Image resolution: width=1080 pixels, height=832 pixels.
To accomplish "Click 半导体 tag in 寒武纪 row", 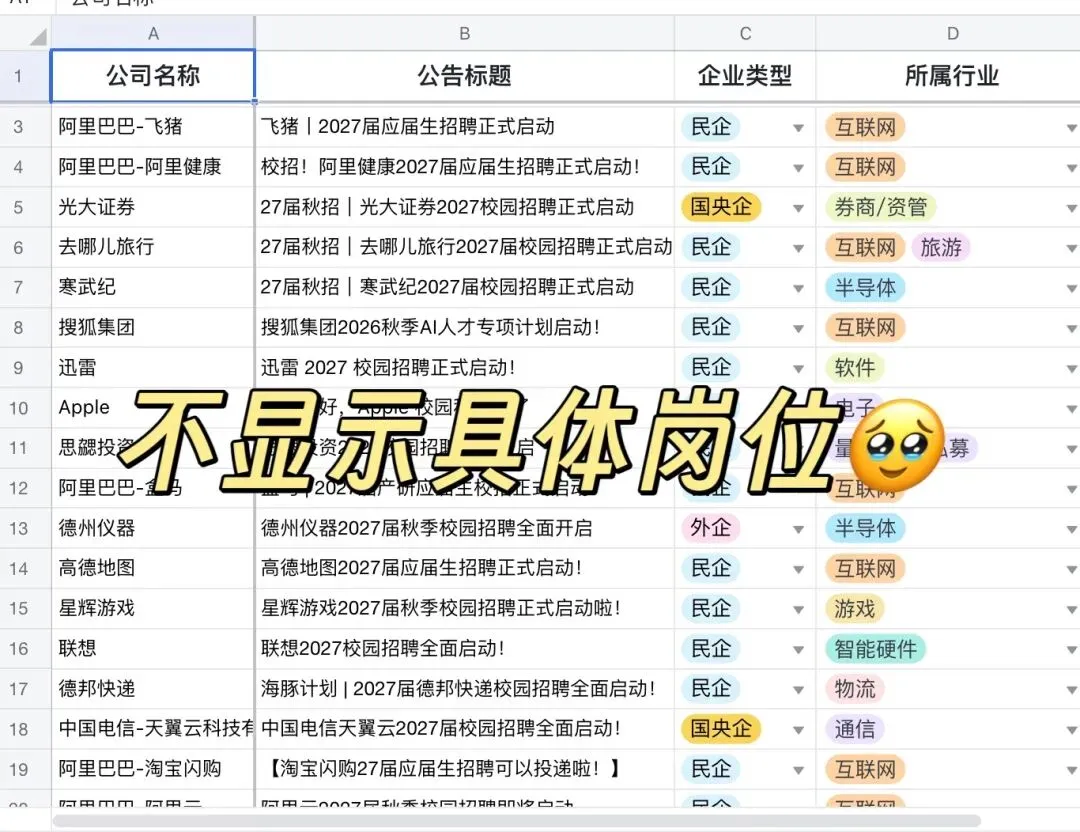I will (x=865, y=288).
